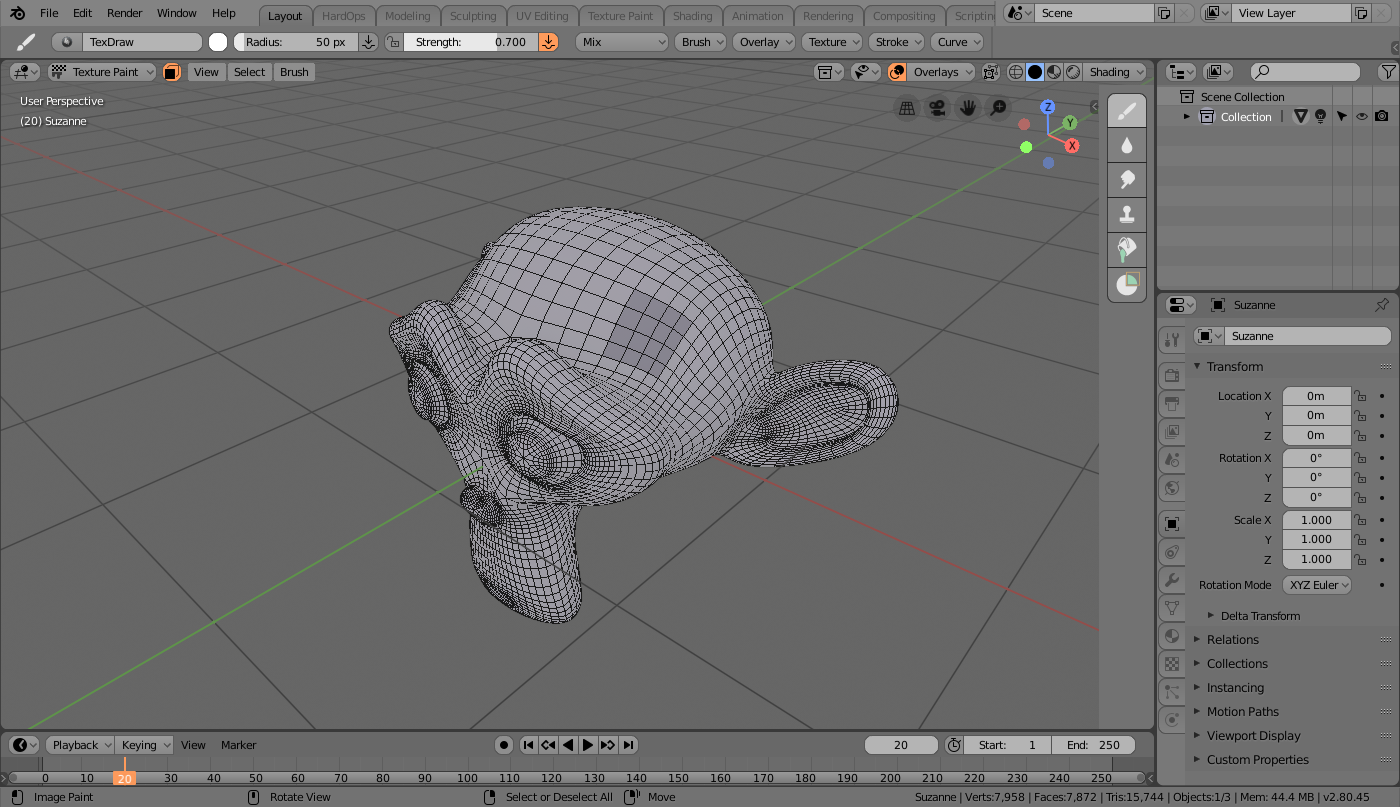Select the Clone stamp tool
1400x807 pixels.
click(x=1127, y=214)
